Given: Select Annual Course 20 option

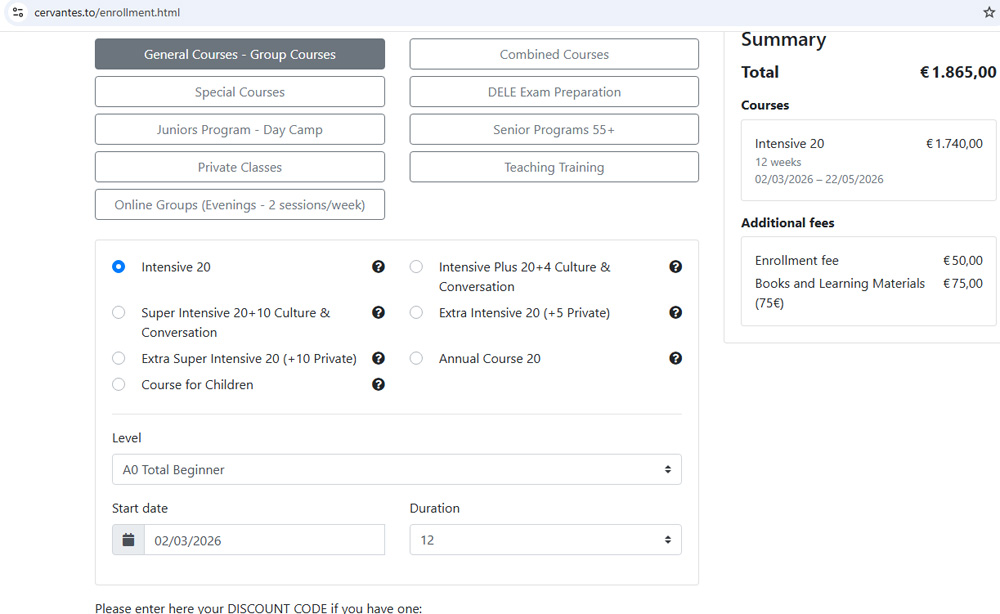Looking at the screenshot, I should (416, 358).
